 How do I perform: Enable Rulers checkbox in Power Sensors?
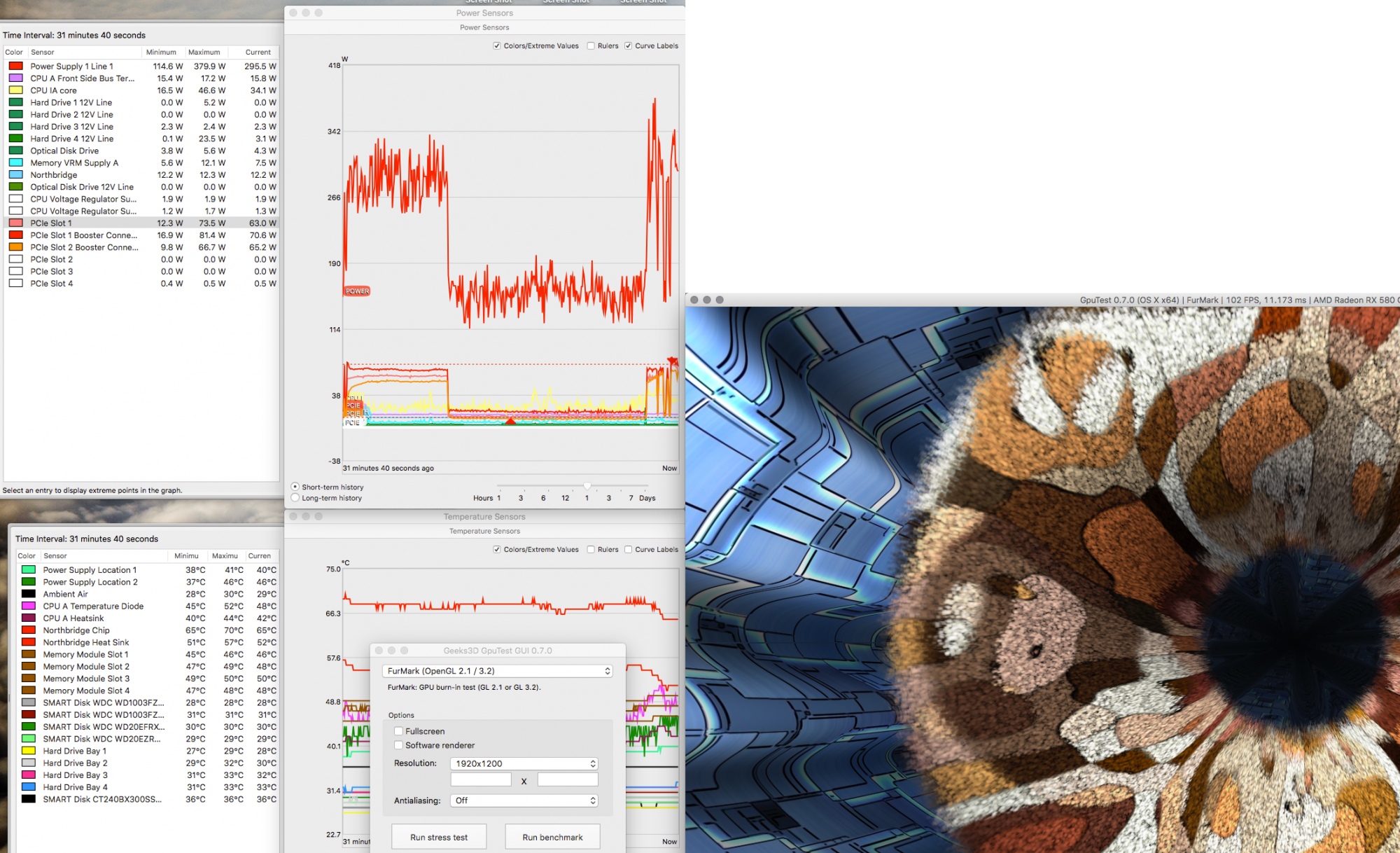tap(591, 46)
